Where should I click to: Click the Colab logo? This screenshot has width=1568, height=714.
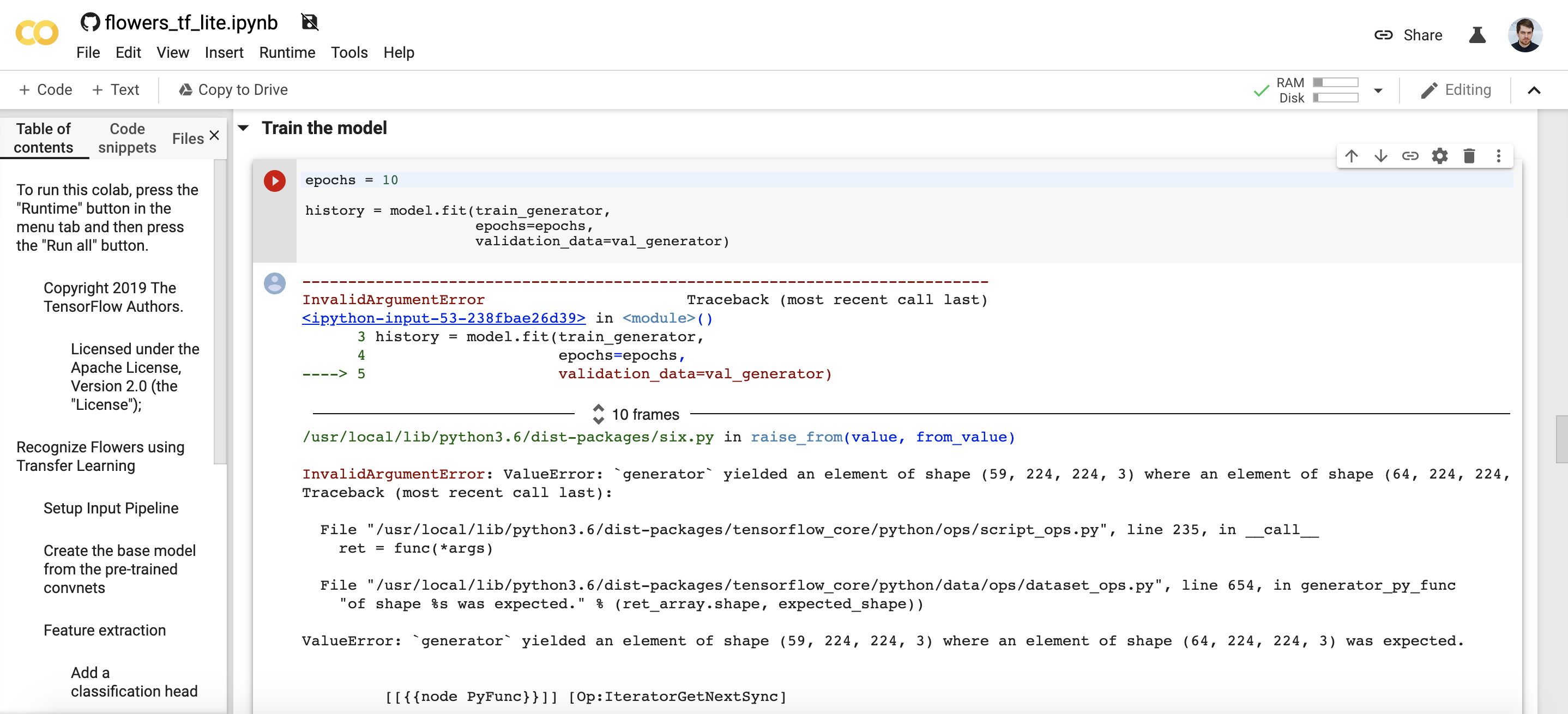tap(37, 33)
